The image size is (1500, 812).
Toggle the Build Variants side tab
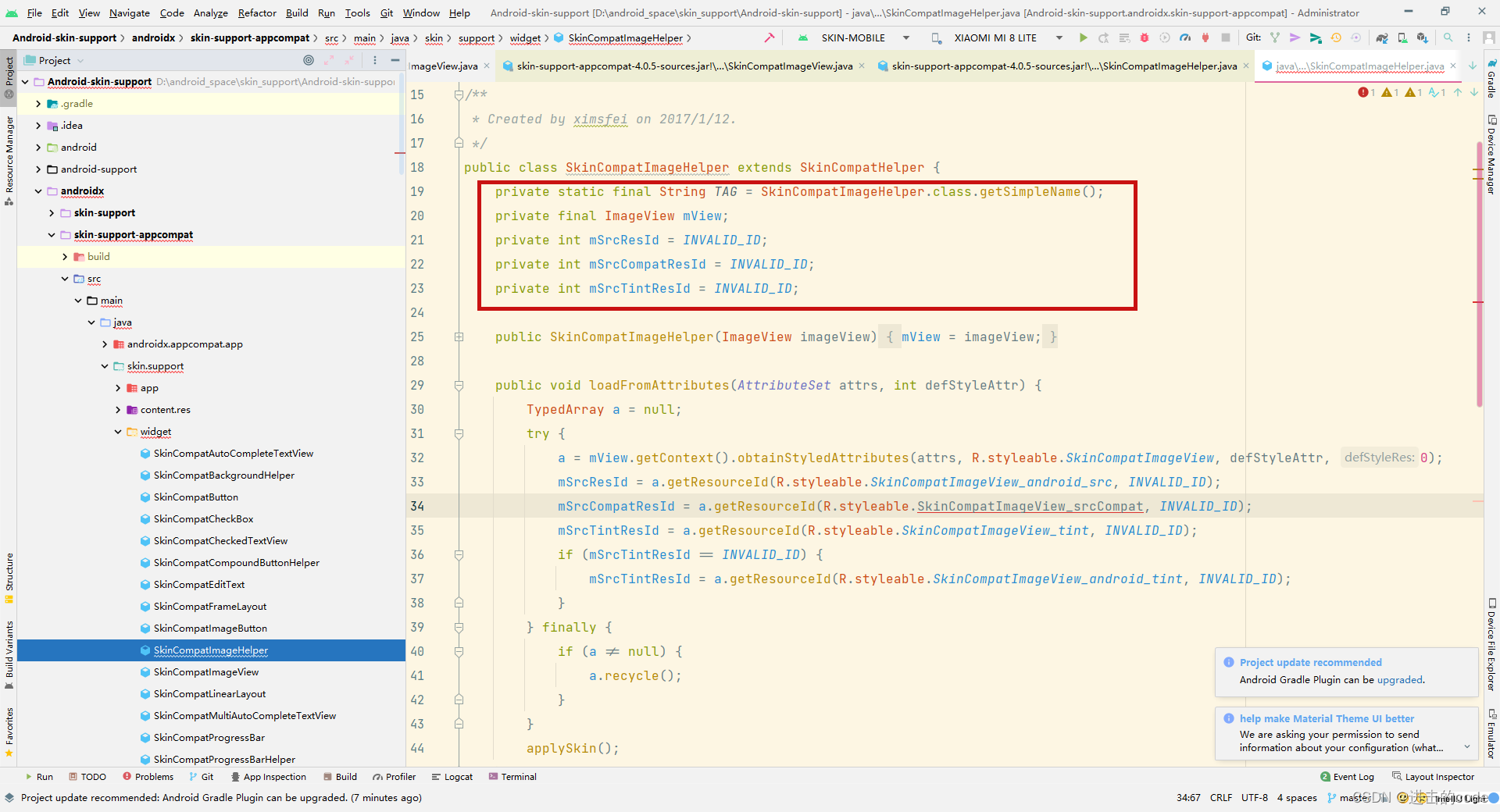click(x=9, y=654)
